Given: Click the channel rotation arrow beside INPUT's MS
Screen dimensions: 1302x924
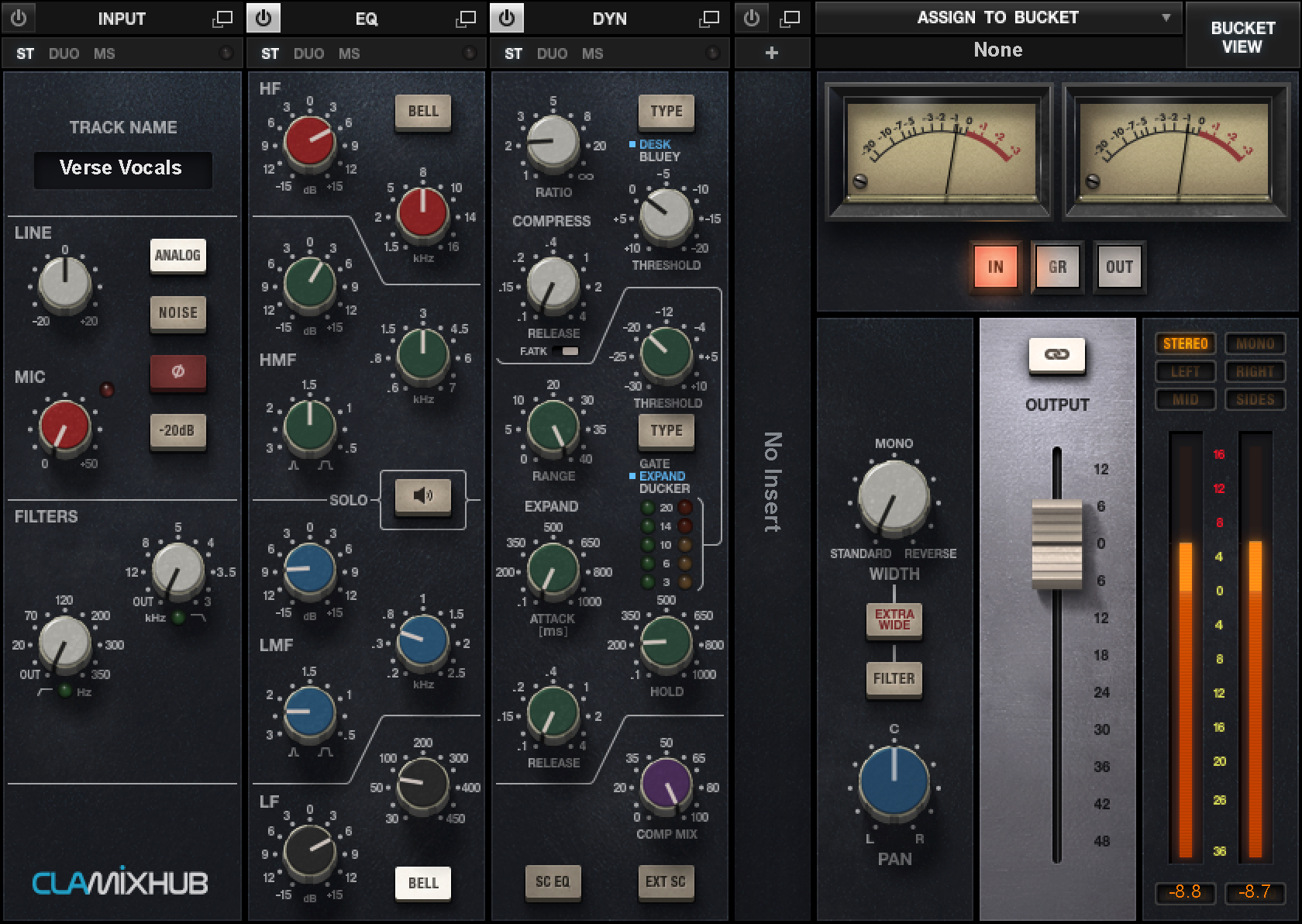Looking at the screenshot, I should (227, 53).
